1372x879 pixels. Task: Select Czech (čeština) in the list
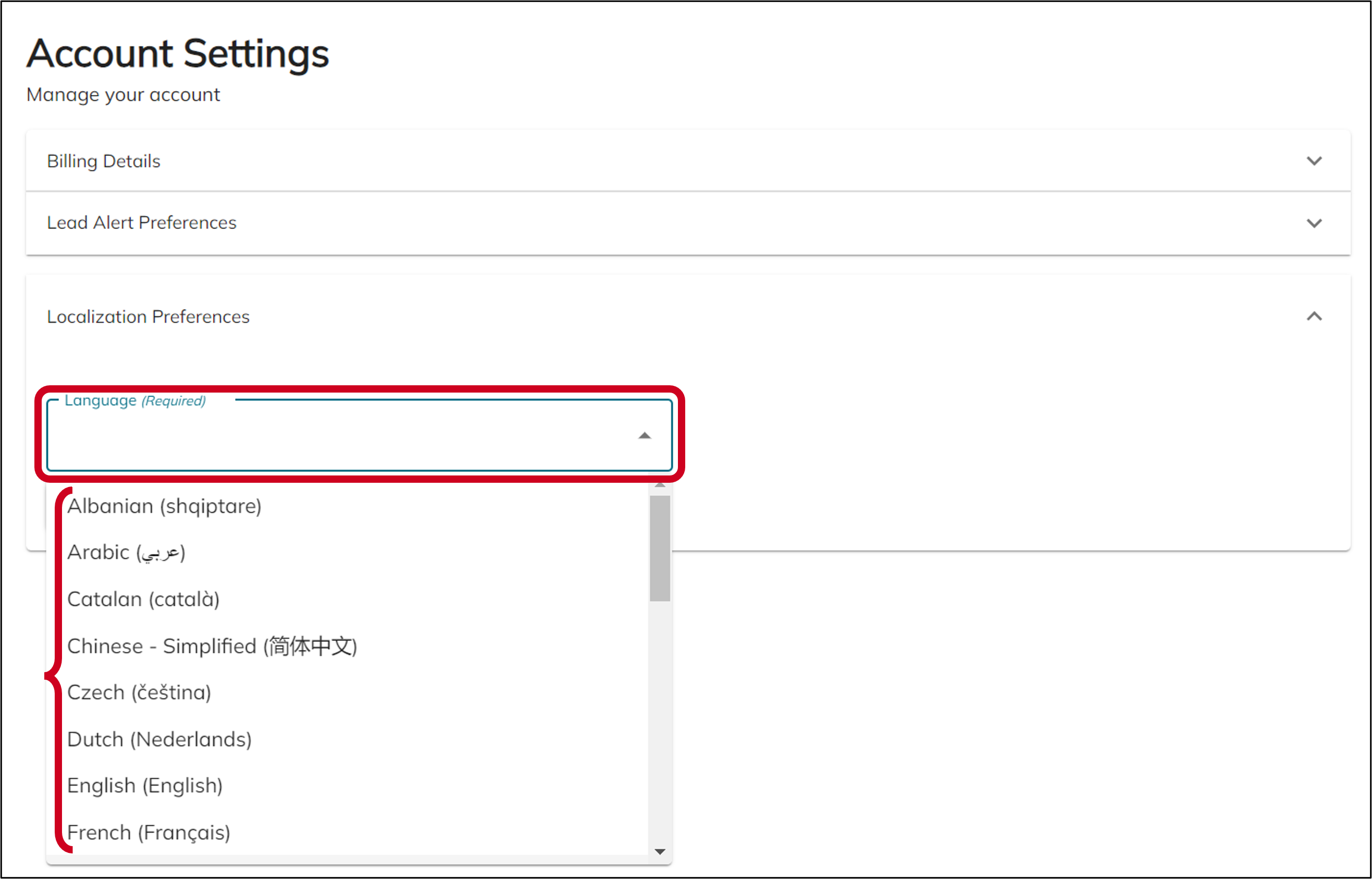click(139, 692)
